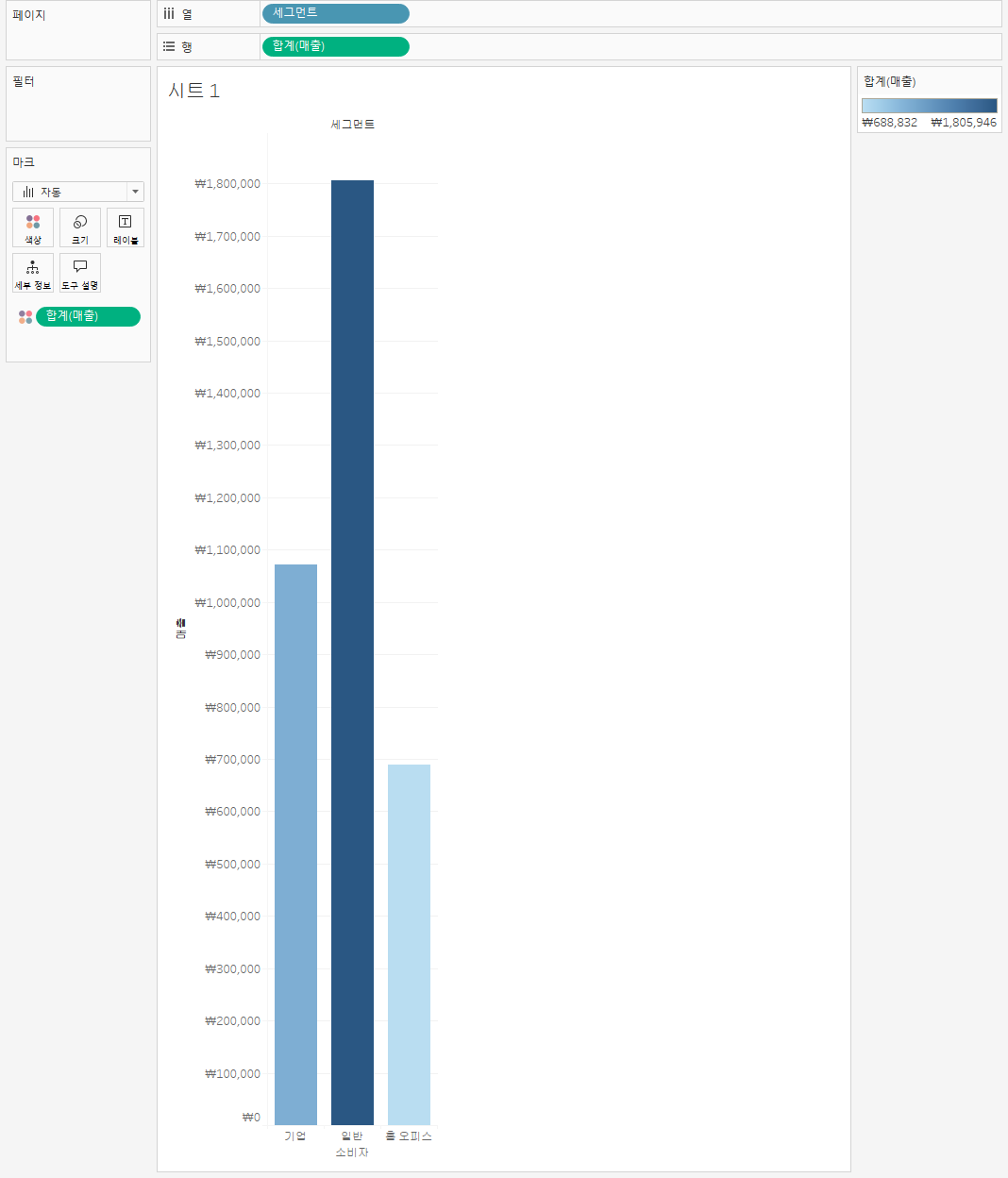This screenshot has width=1008, height=1178.
Task: Click the 세그먼트 column header above chart
Action: 353,125
